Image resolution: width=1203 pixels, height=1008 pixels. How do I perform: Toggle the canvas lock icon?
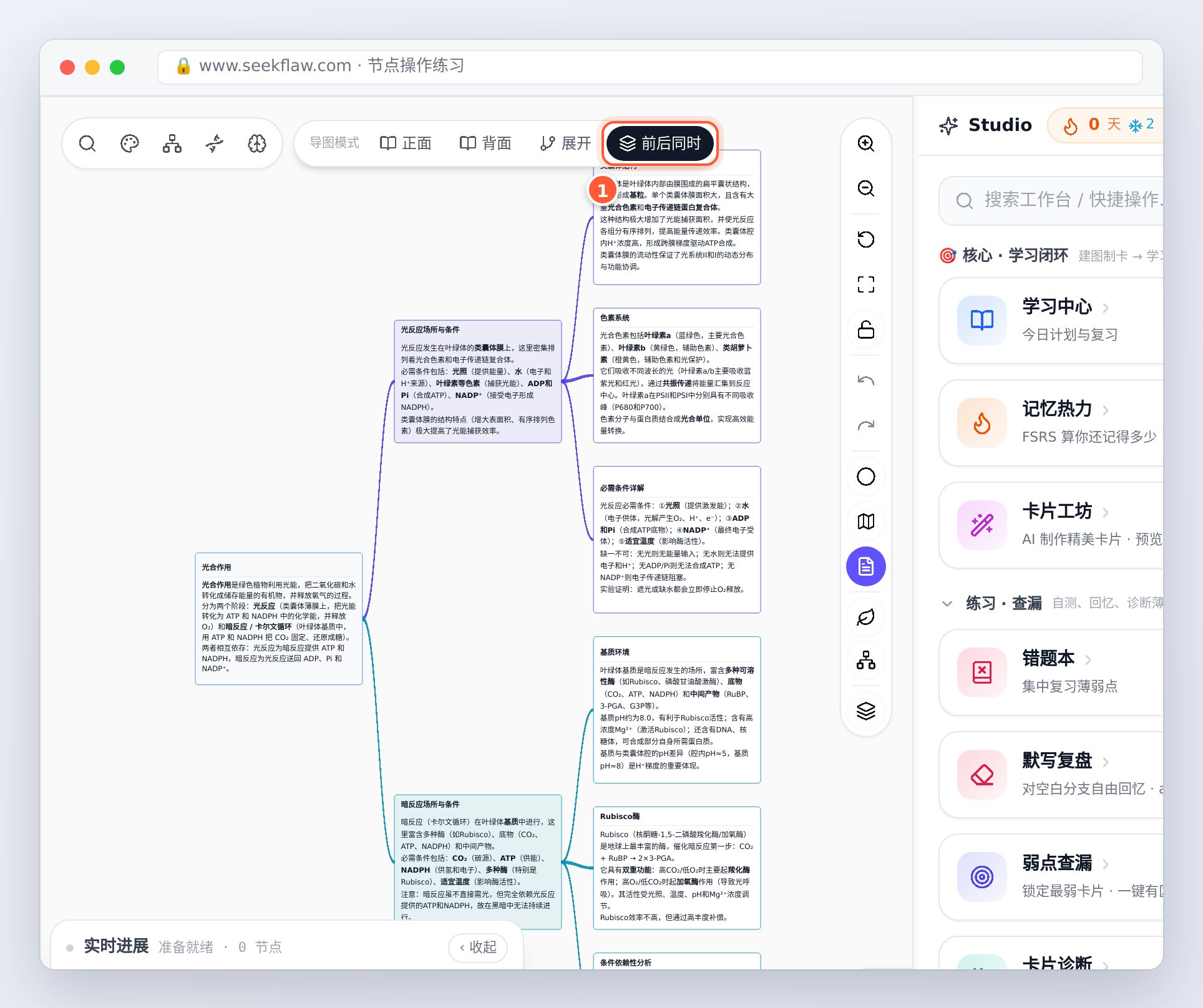[866, 329]
